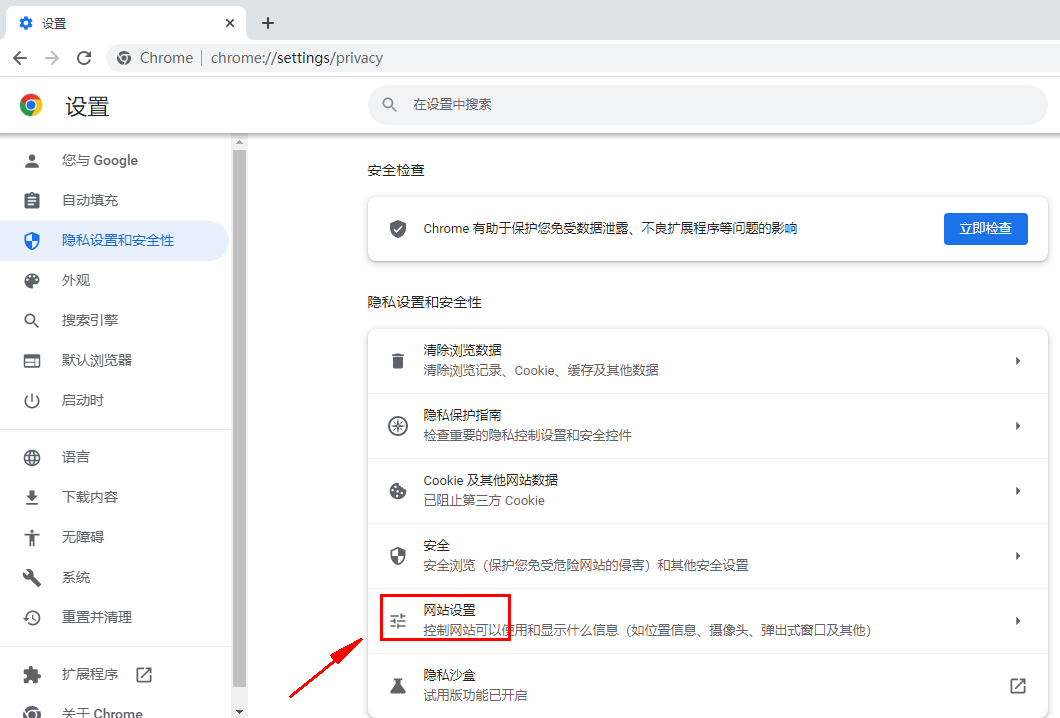Open a new tab with the plus button

268,23
